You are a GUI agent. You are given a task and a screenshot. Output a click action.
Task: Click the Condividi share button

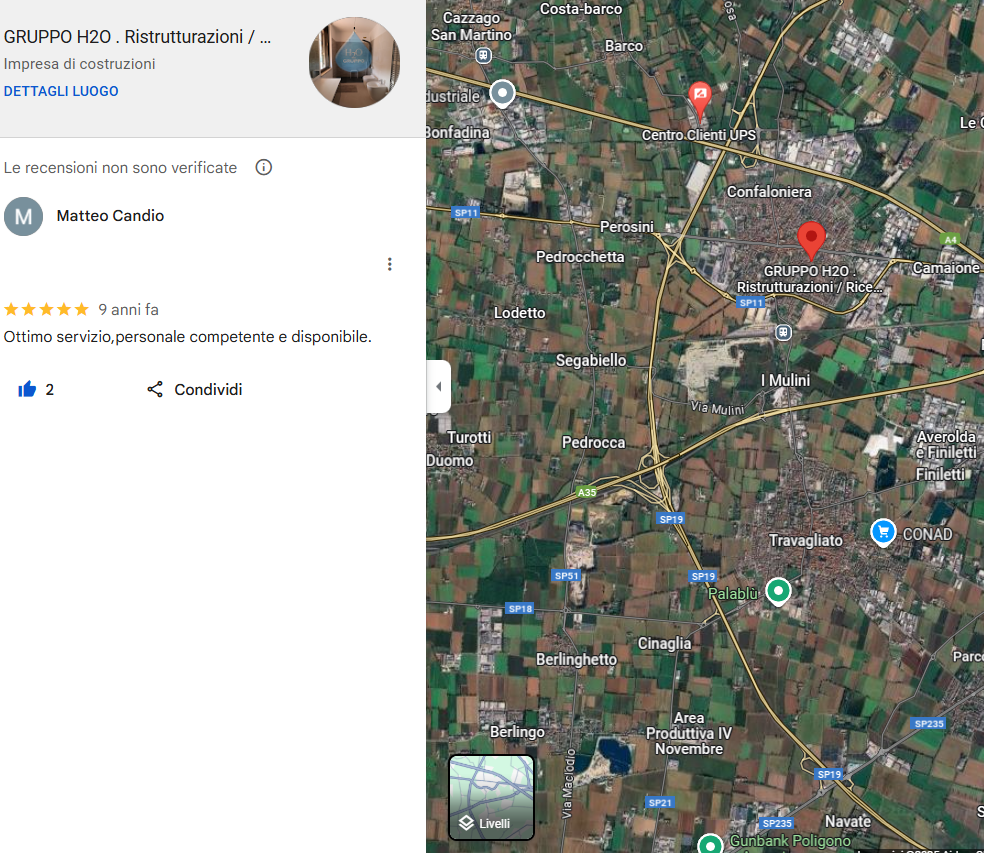(x=195, y=390)
